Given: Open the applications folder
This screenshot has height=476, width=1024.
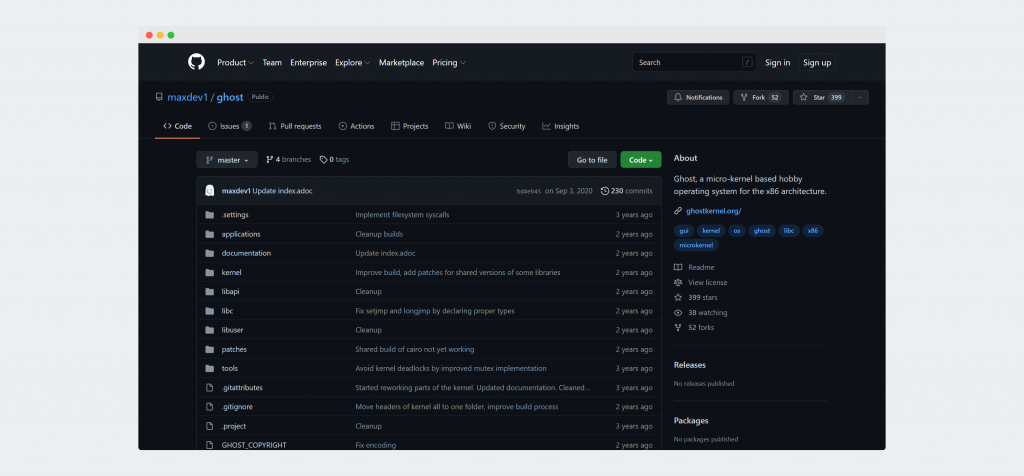Looking at the screenshot, I should [x=241, y=234].
